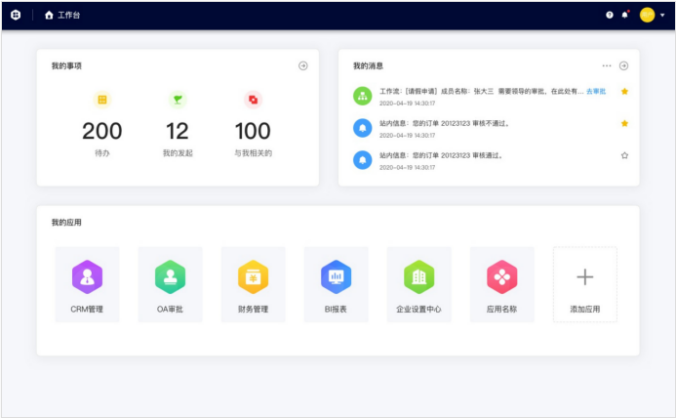Click the logo icon in top-left corner
Image resolution: width=676 pixels, height=418 pixels.
17,15
